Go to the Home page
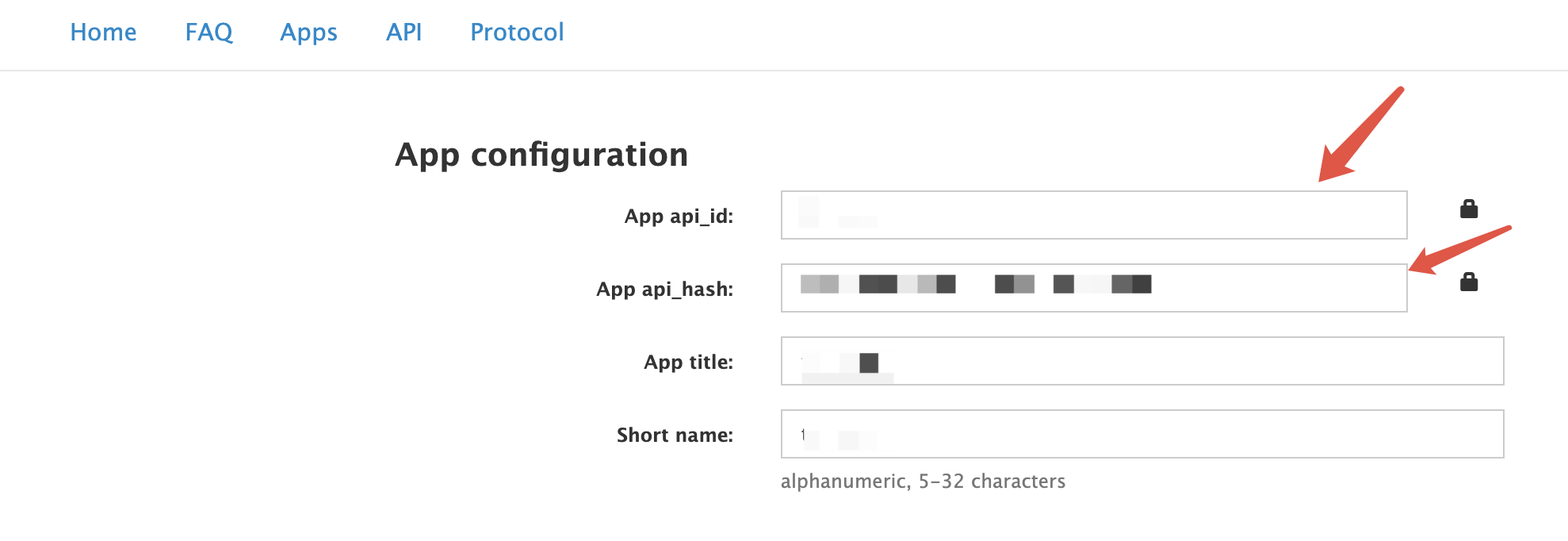The width and height of the screenshot is (1568, 541). tap(103, 33)
